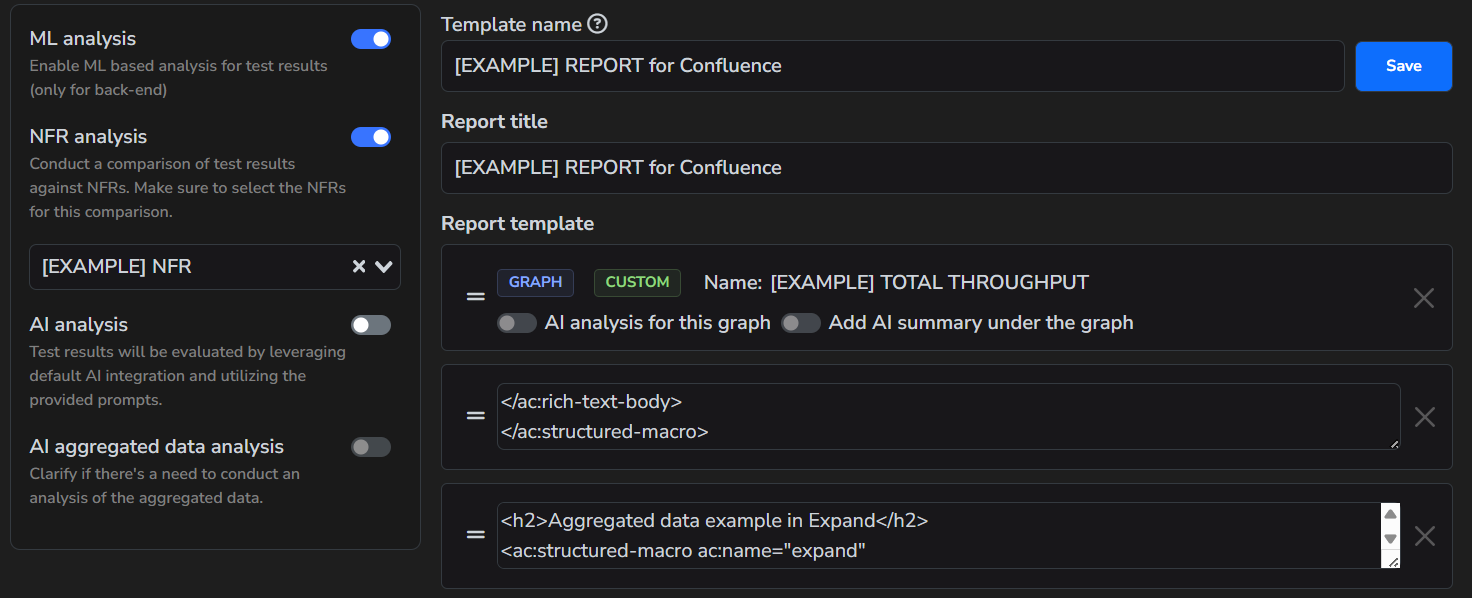Click the Template name input field

(x=893, y=66)
